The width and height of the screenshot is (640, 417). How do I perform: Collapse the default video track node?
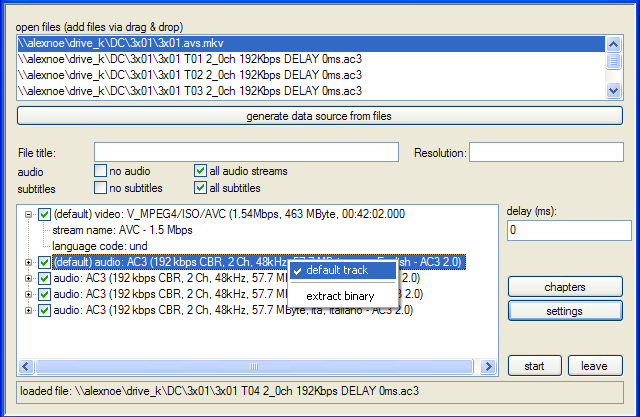point(27,213)
